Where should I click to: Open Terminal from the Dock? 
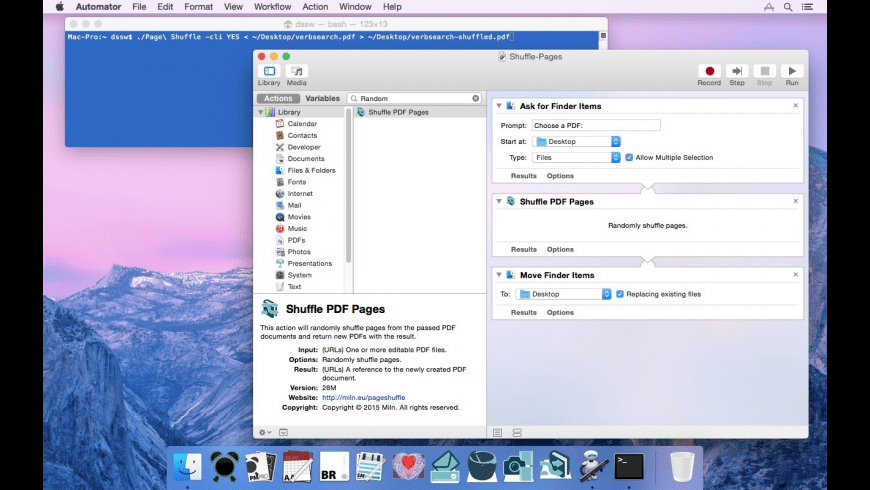click(x=629, y=466)
